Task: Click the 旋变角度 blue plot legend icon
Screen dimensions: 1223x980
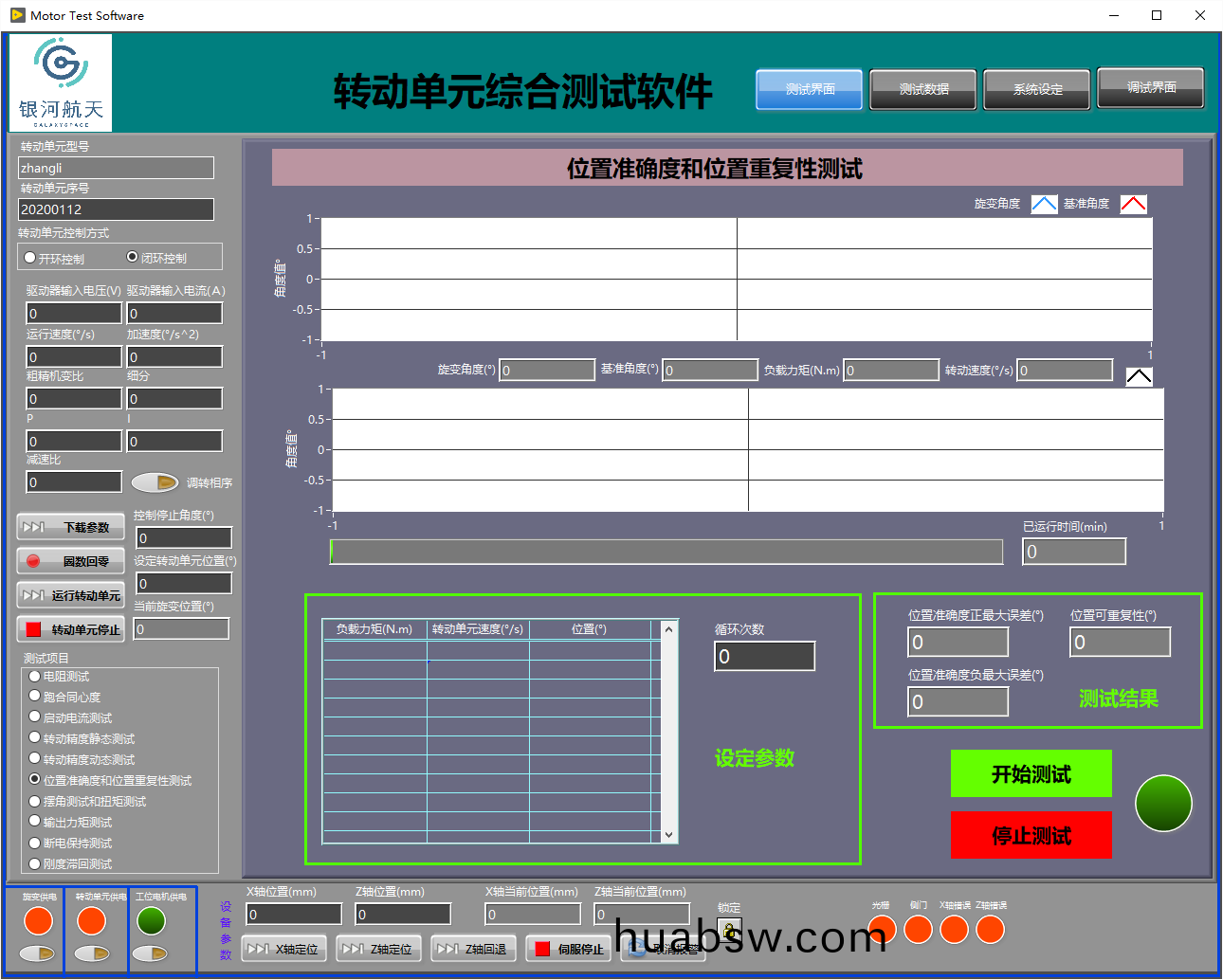Action: tap(1043, 205)
